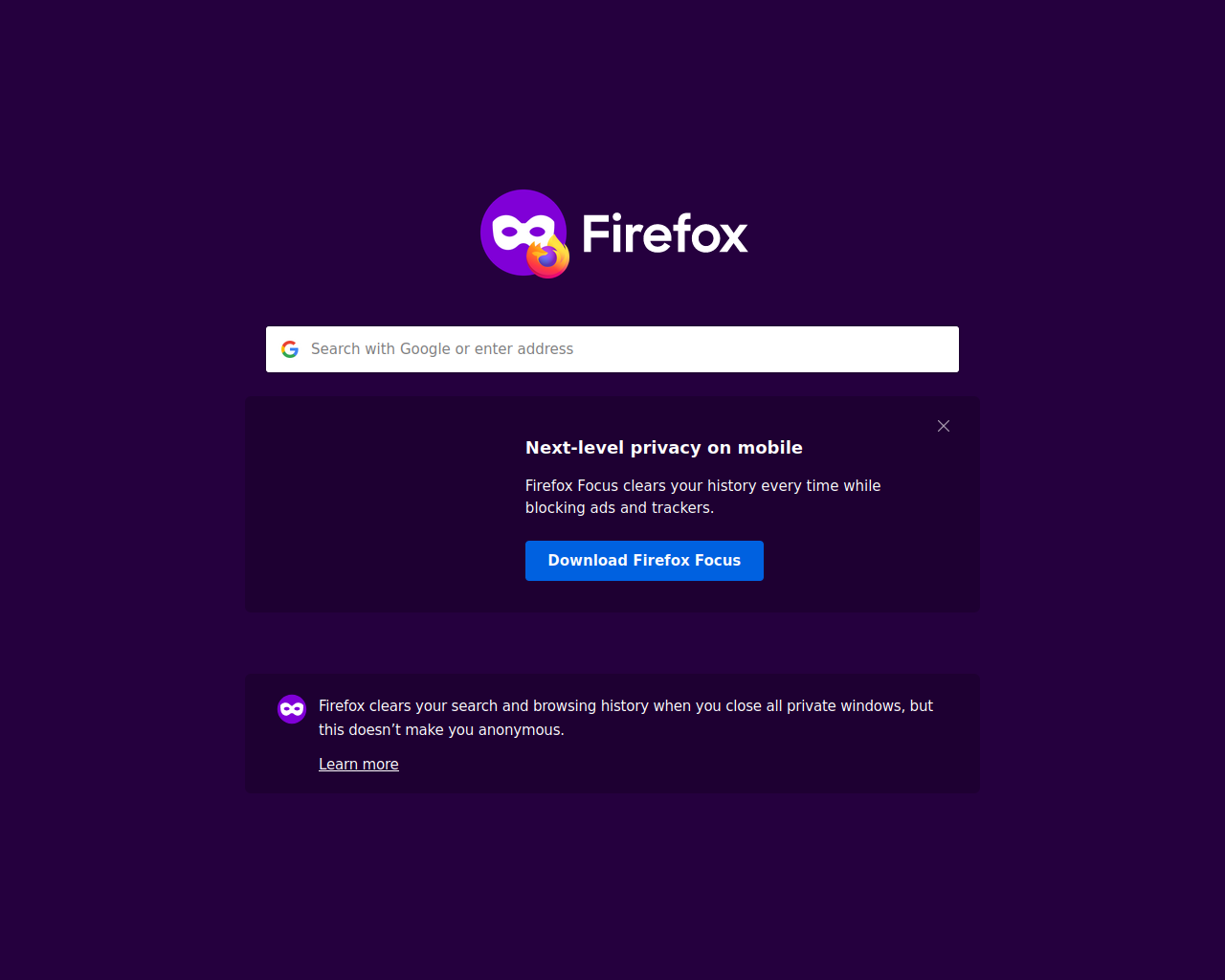Click the Firefox Focus description paragraph
This screenshot has width=1225, height=980.
(703, 497)
